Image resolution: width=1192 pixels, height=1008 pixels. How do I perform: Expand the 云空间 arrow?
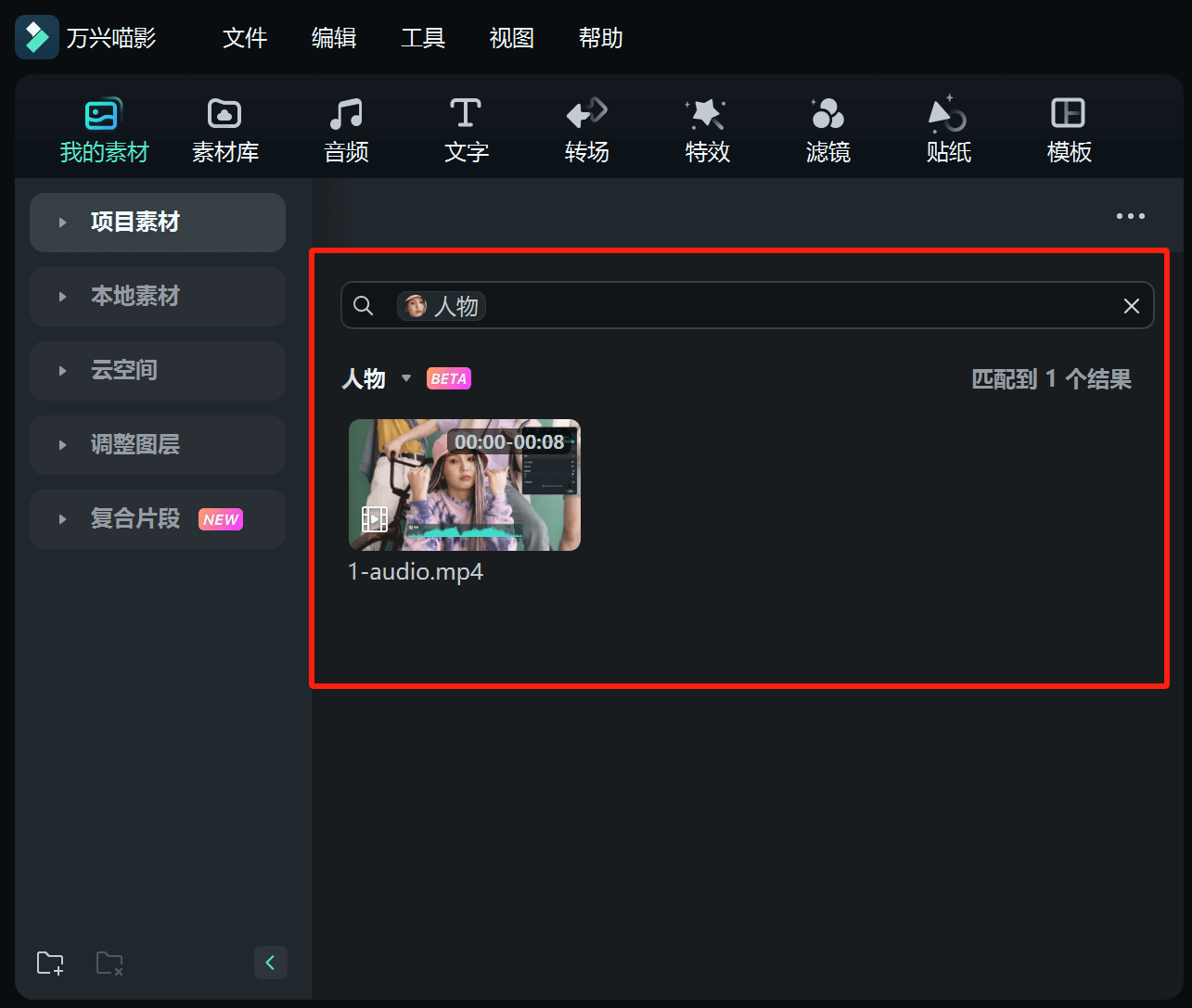click(63, 371)
